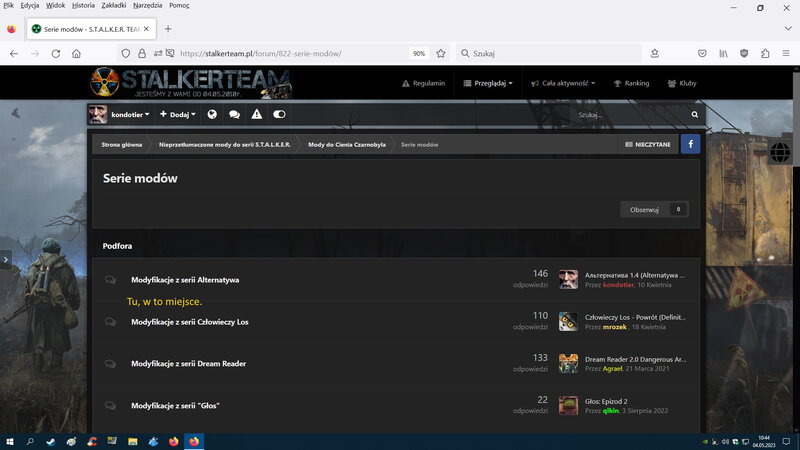Open the messages speech bubble icon

point(234,115)
